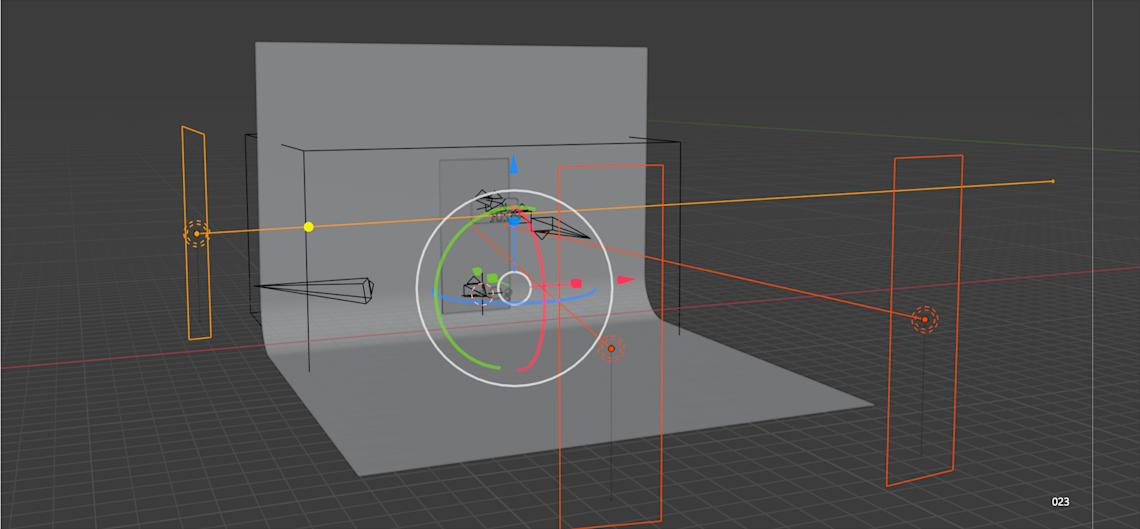Viewport: 1140px width, 529px height.
Task: Click the yellow dot on the orange line
Action: [x=308, y=227]
